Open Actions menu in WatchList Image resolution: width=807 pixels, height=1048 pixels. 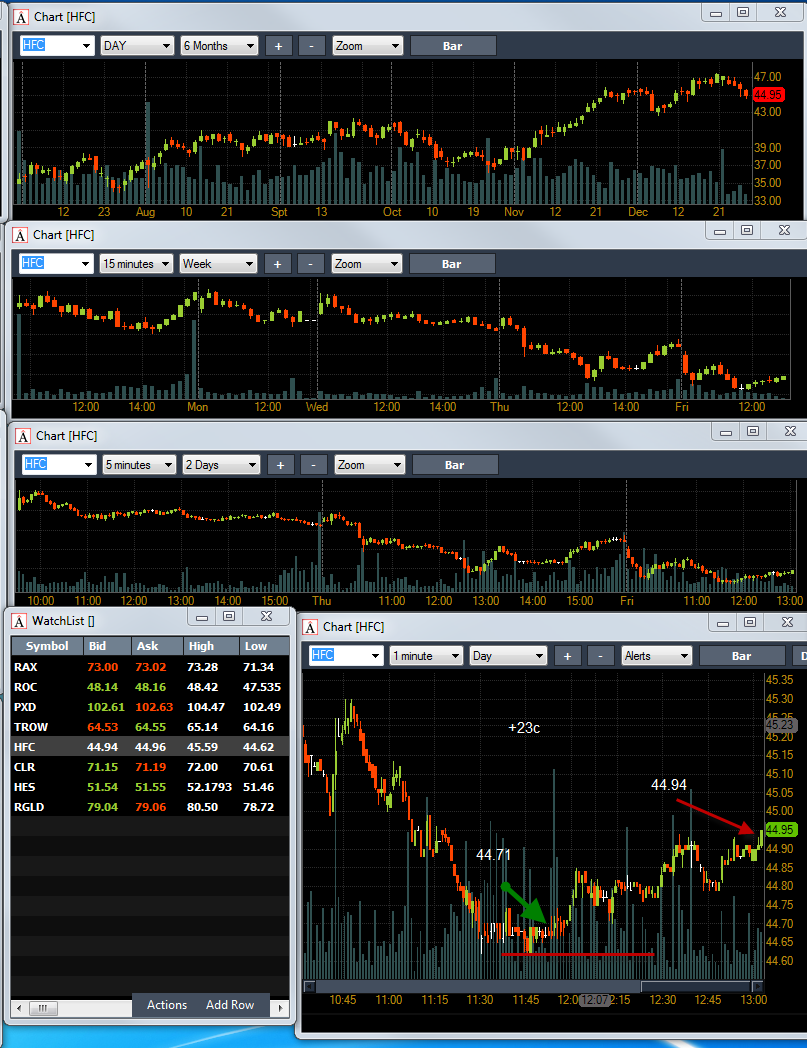(166, 1005)
